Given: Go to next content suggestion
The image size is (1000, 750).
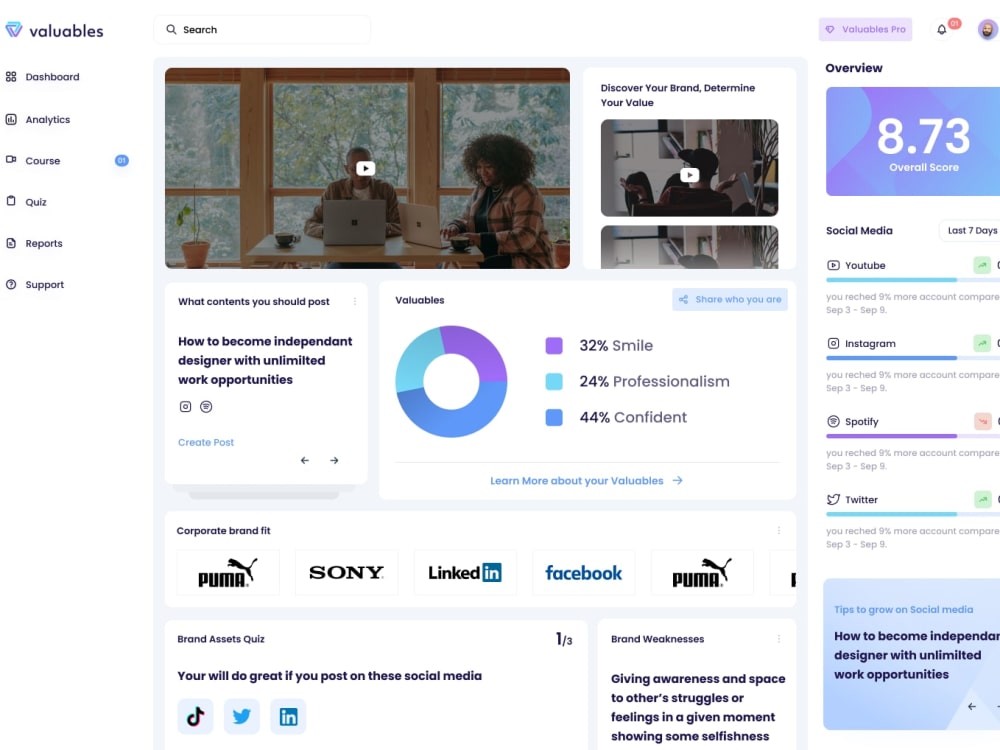Looking at the screenshot, I should tap(334, 460).
